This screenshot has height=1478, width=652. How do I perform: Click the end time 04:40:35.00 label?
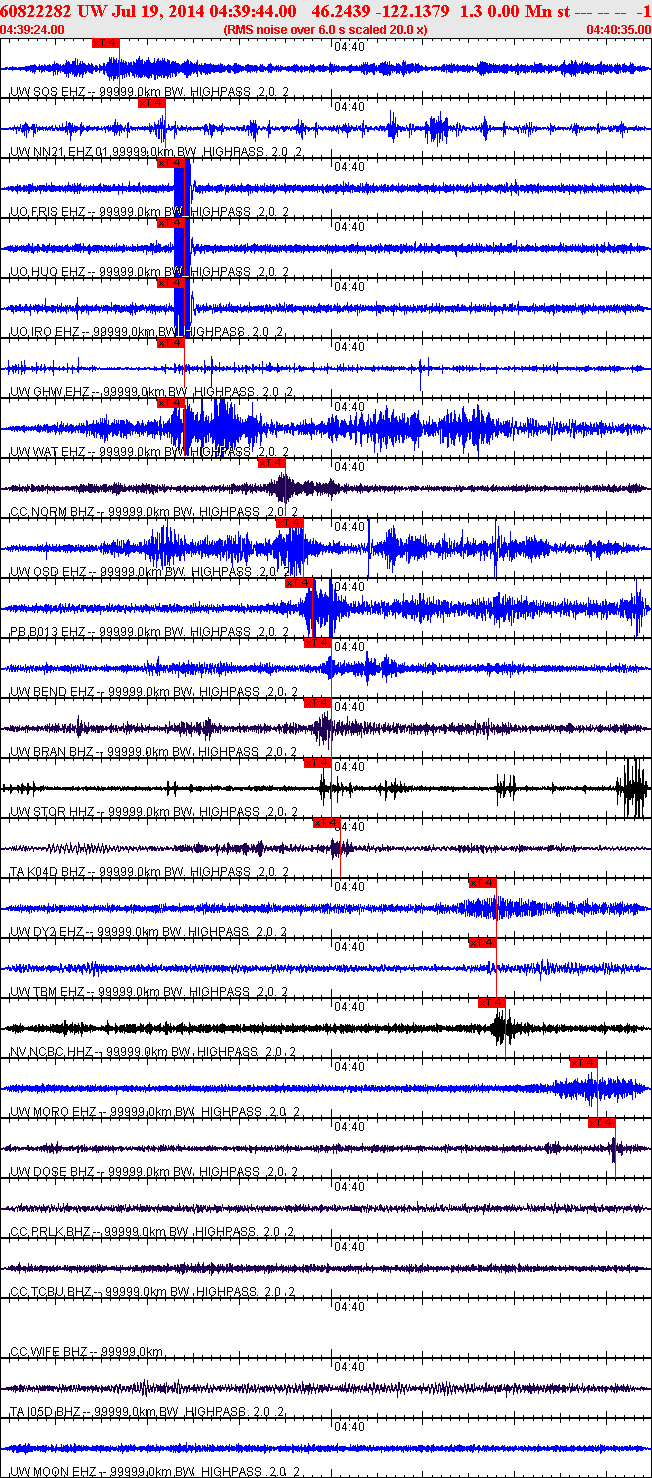pyautogui.click(x=618, y=29)
